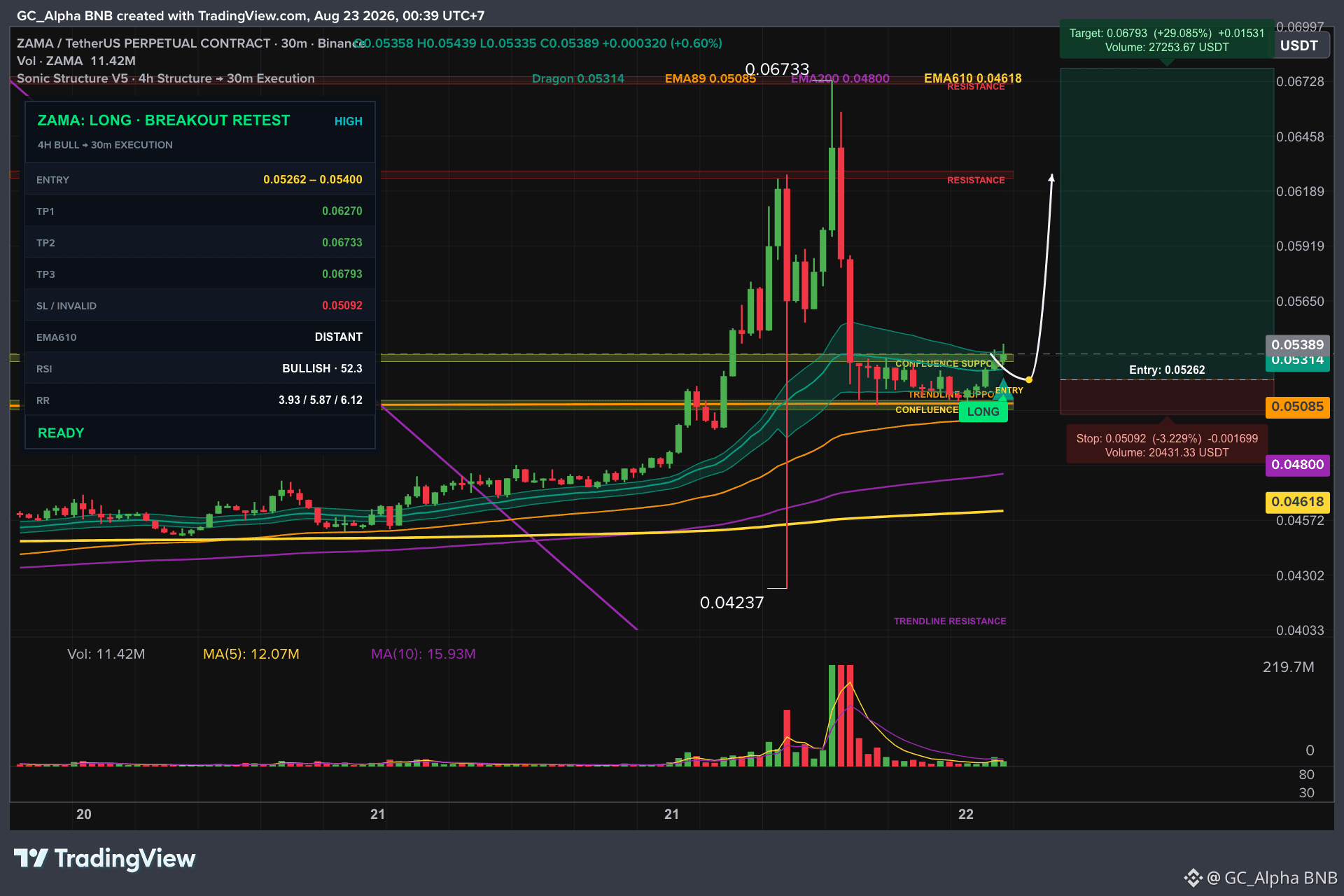1344x896 pixels.
Task: Click the orange 0.05085 price axis tag
Action: click(x=1298, y=407)
